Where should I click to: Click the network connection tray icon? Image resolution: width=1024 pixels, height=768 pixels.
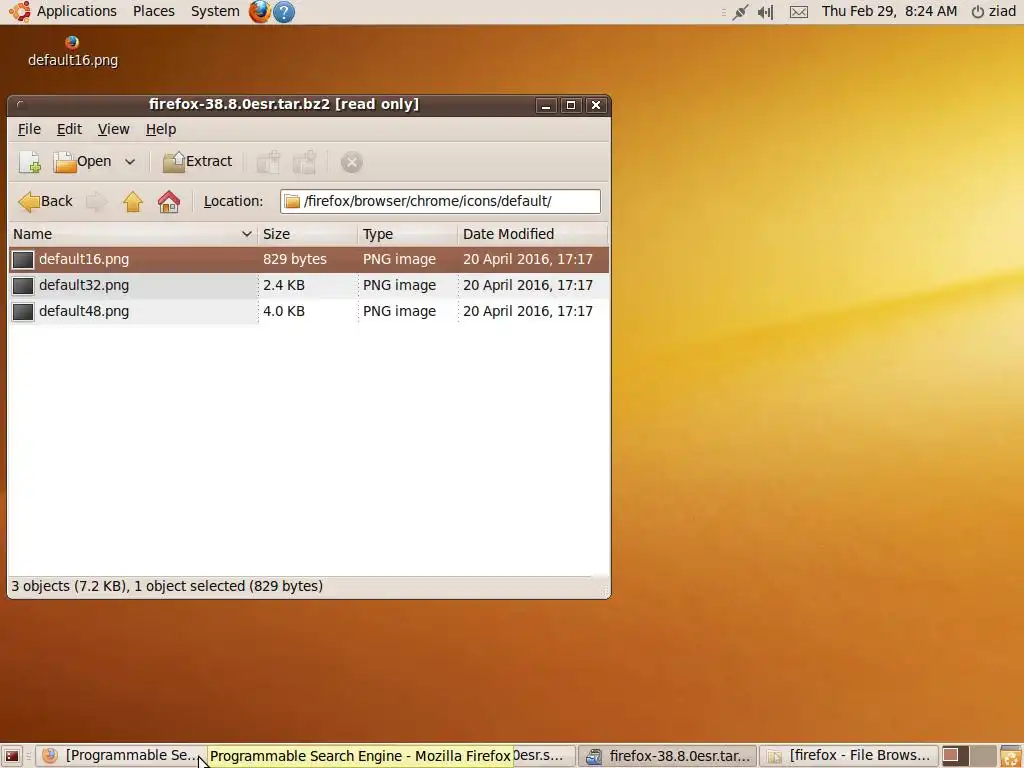point(740,12)
